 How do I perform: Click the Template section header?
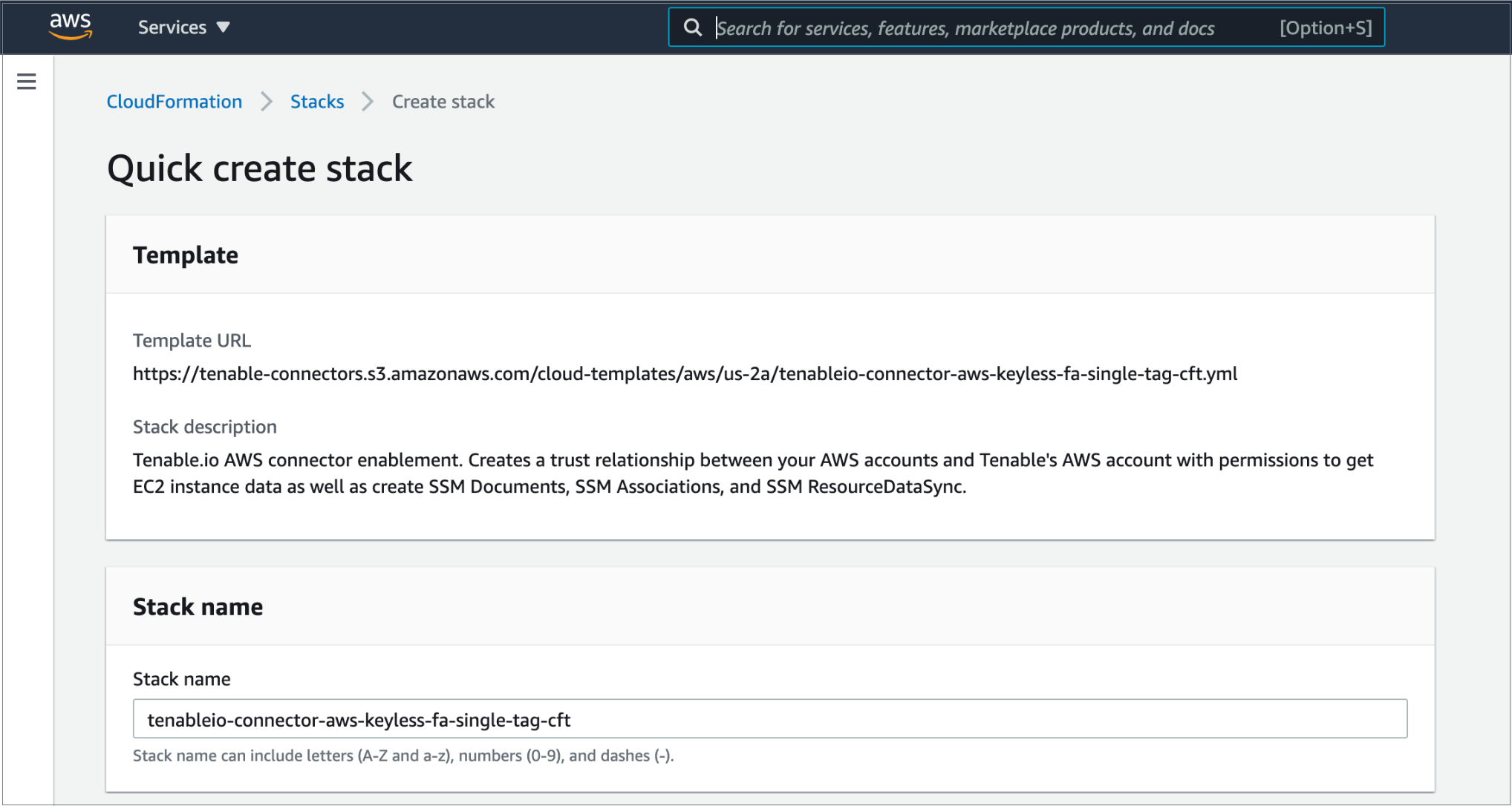coord(186,255)
